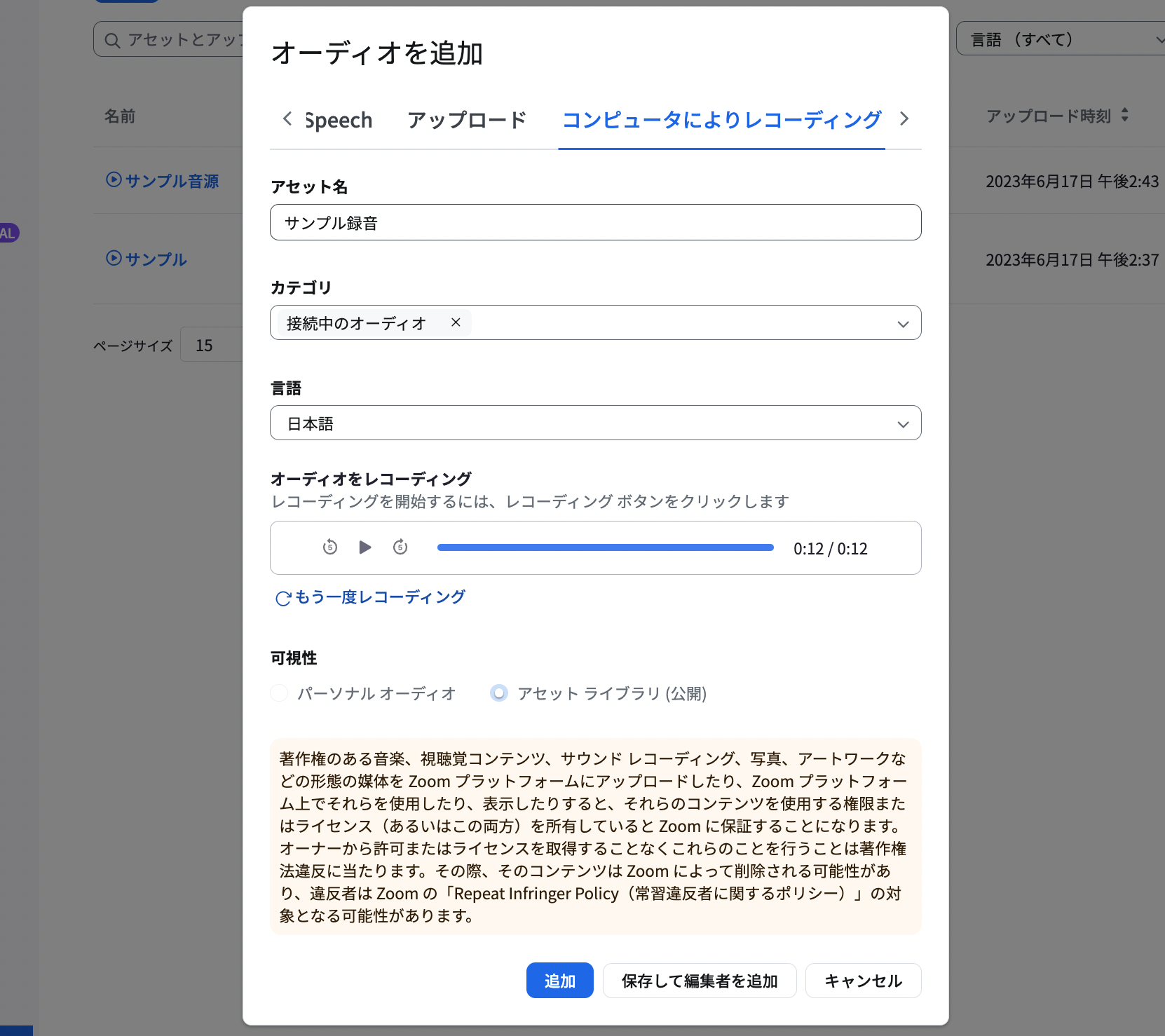Click the purple AL badge at left edge
This screenshot has height=1036, width=1165.
pos(8,233)
